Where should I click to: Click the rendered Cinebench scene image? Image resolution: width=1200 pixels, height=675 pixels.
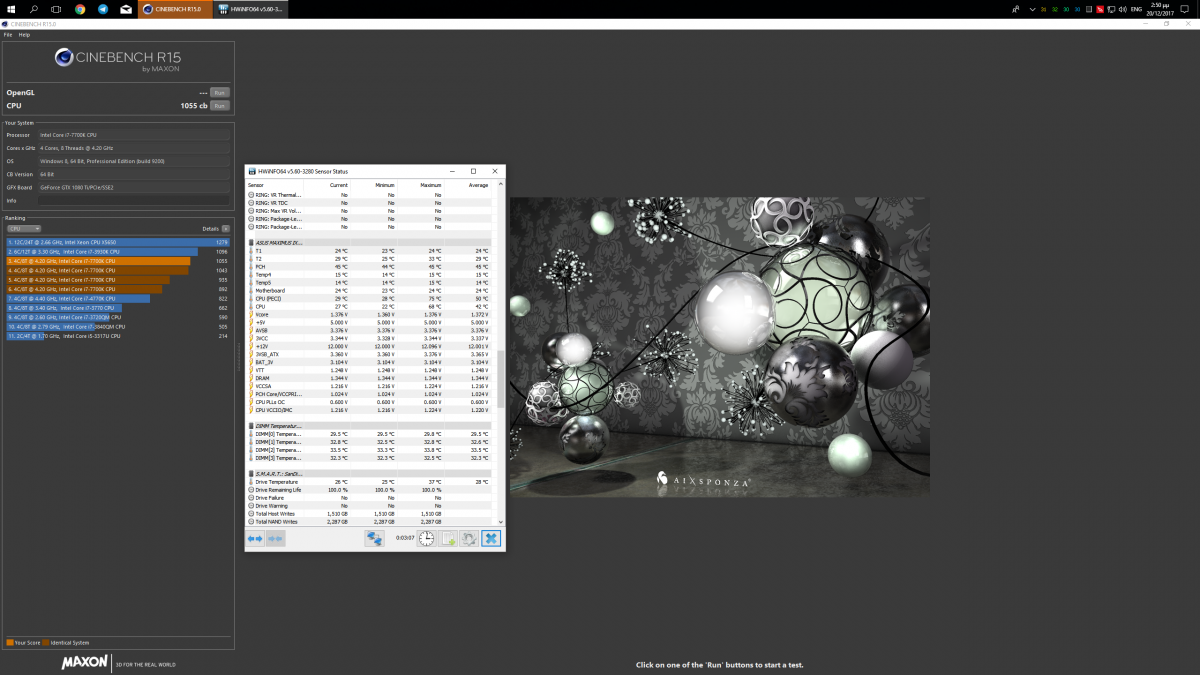click(x=720, y=347)
